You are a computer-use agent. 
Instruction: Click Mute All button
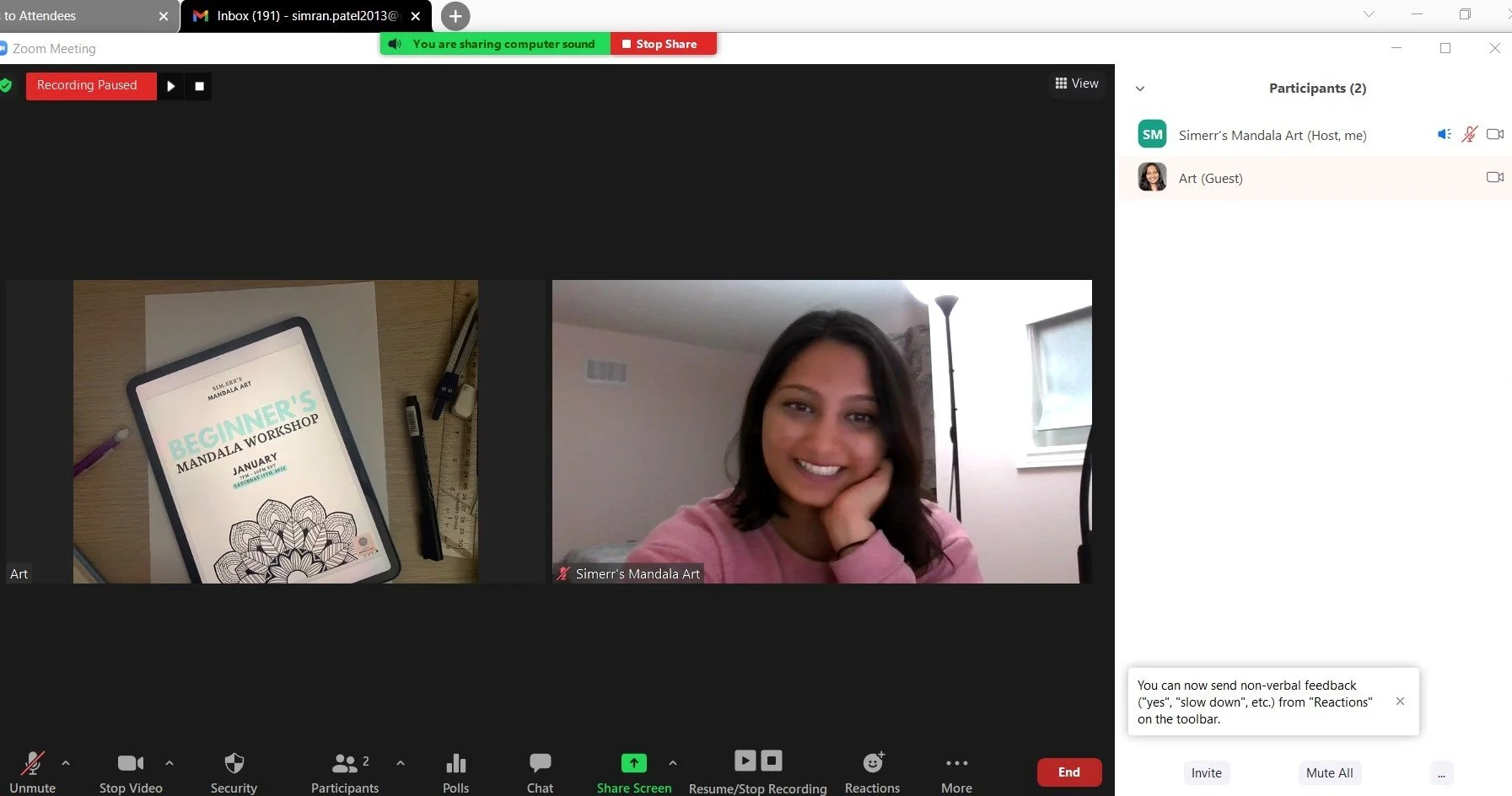1329,773
